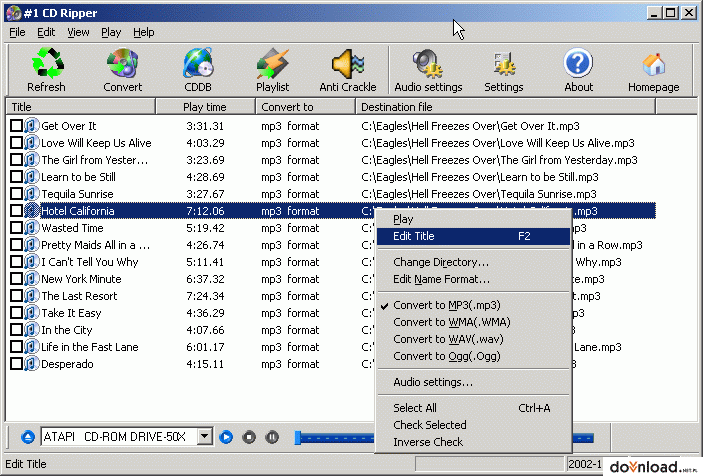Select Edit Name Format... entry

coord(473,279)
